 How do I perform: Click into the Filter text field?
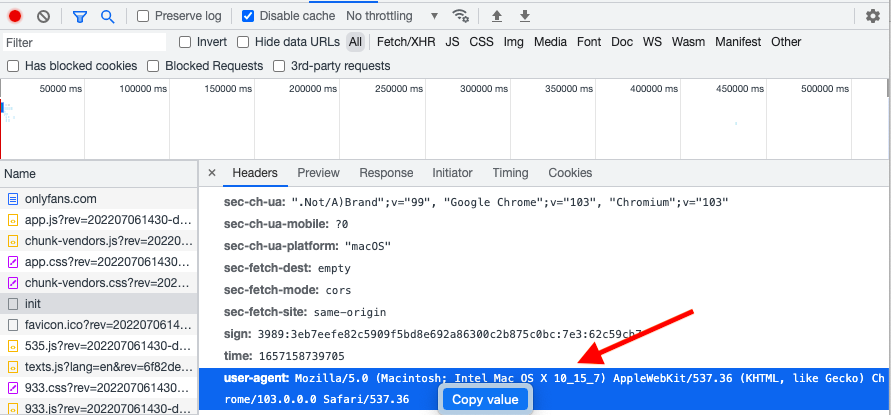[x=84, y=42]
